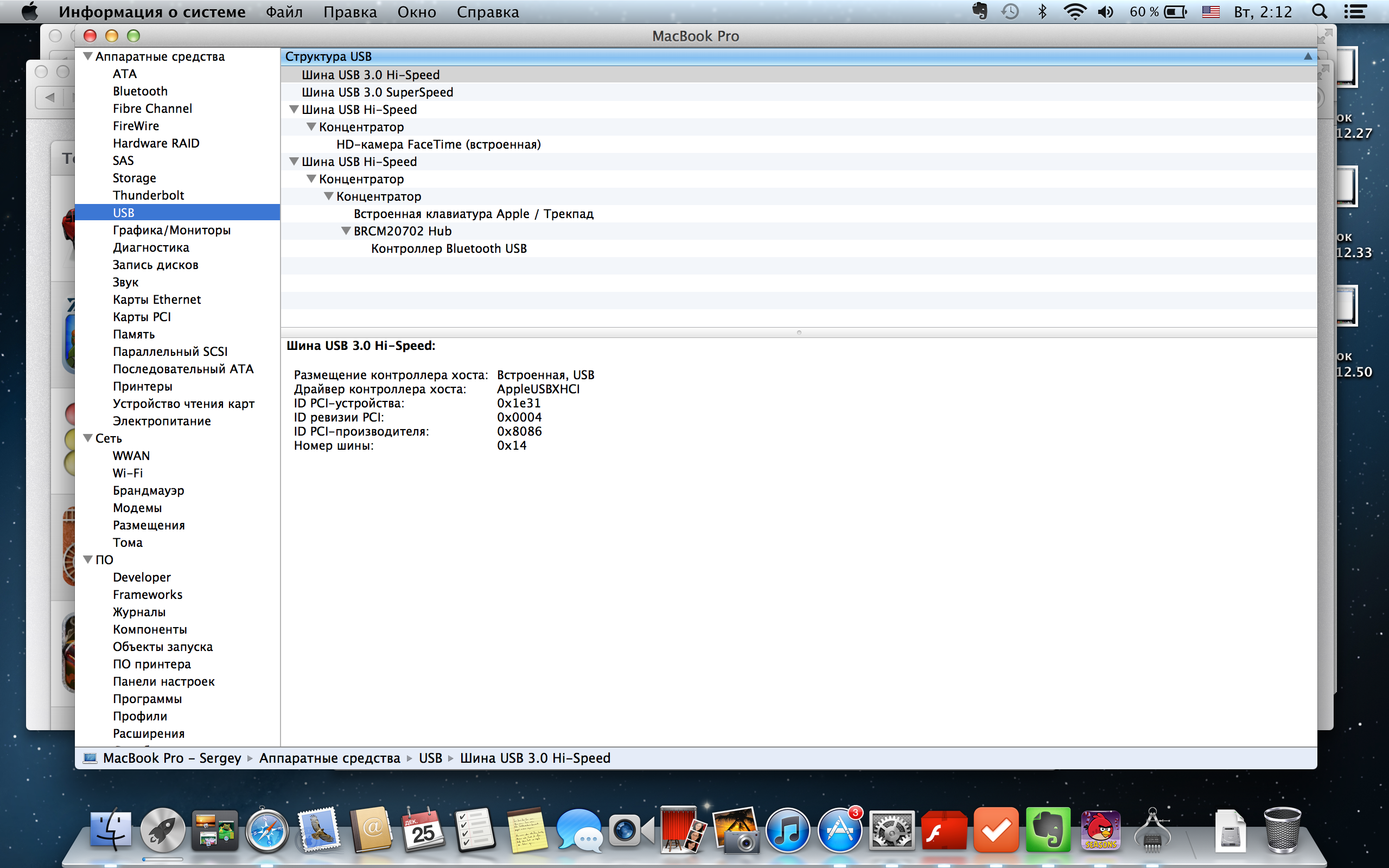Open Contacts address book in Dock
The height and width of the screenshot is (868, 1389).
tap(371, 830)
